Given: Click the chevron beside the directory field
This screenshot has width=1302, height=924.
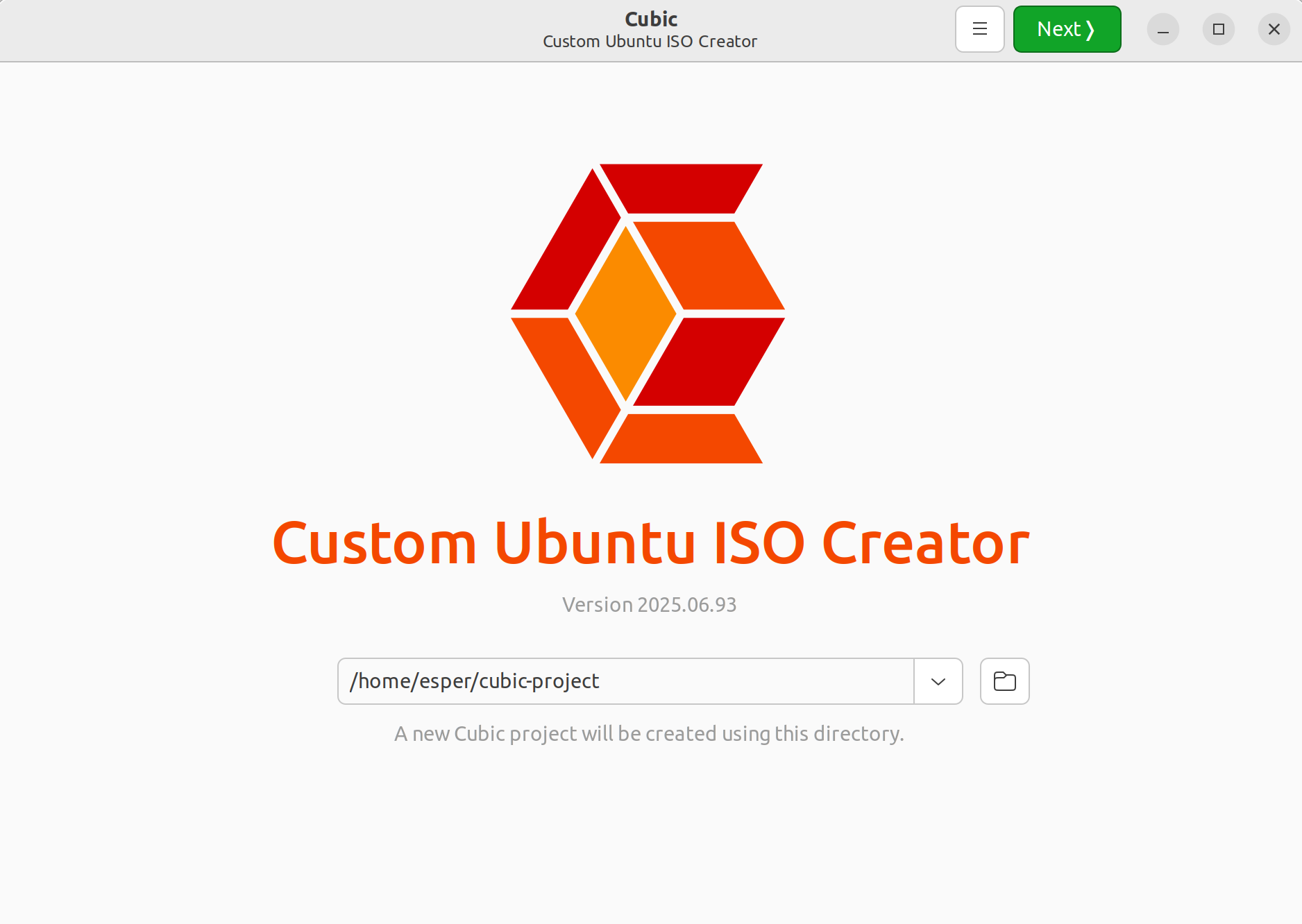Looking at the screenshot, I should point(938,681).
